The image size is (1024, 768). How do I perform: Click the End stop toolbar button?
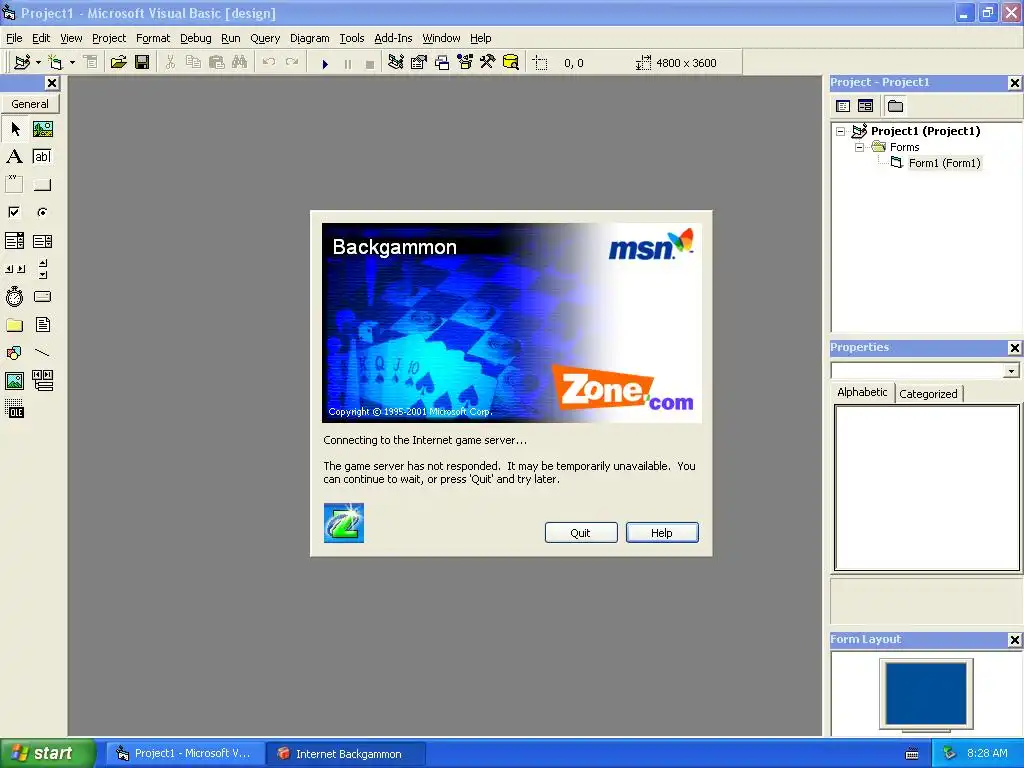370,64
